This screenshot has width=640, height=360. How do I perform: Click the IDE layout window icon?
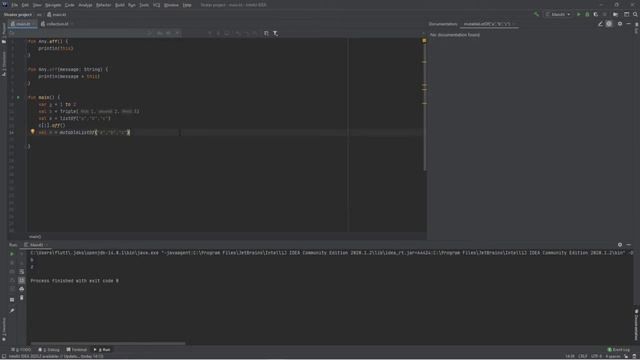pyautogui.click(x=627, y=14)
